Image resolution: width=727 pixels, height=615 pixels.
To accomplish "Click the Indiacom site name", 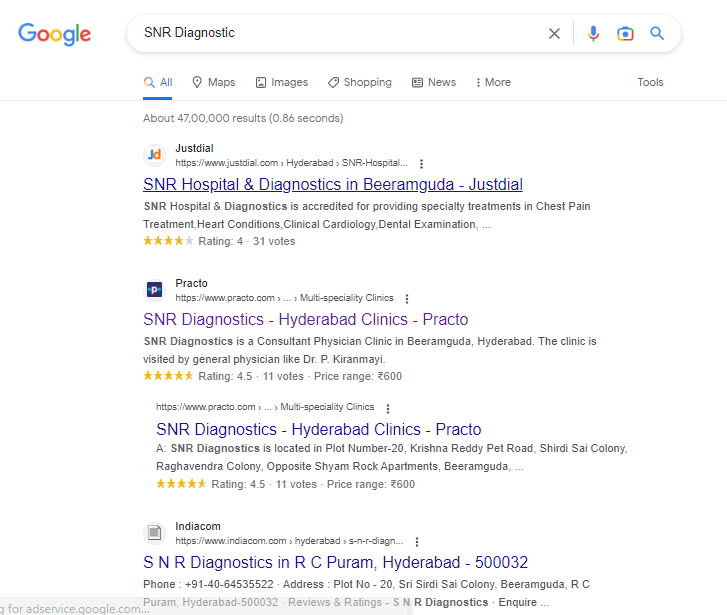I will click(198, 526).
